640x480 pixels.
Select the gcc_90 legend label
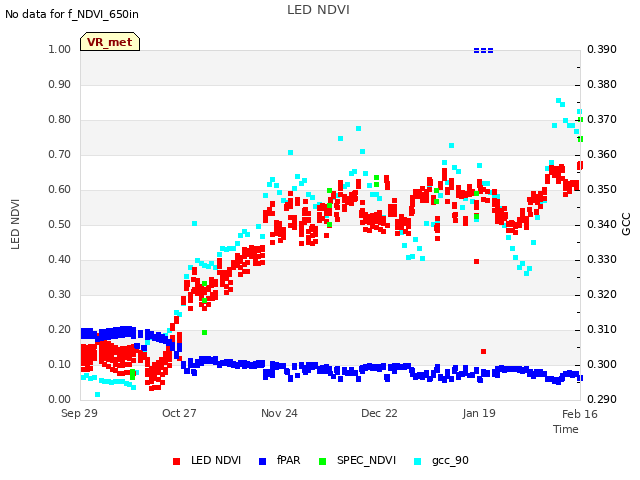450,461
